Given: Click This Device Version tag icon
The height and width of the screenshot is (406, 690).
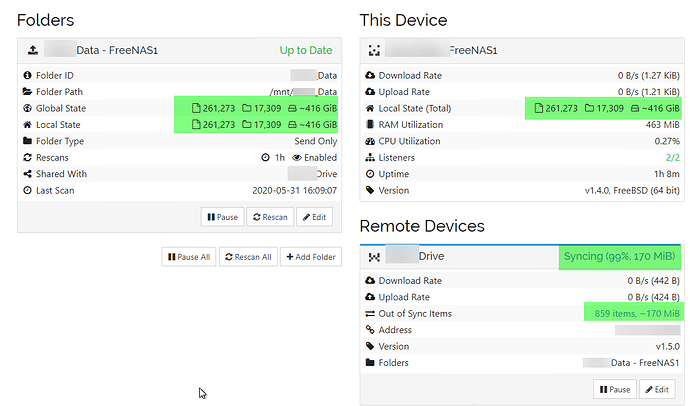Looking at the screenshot, I should [x=370, y=190].
